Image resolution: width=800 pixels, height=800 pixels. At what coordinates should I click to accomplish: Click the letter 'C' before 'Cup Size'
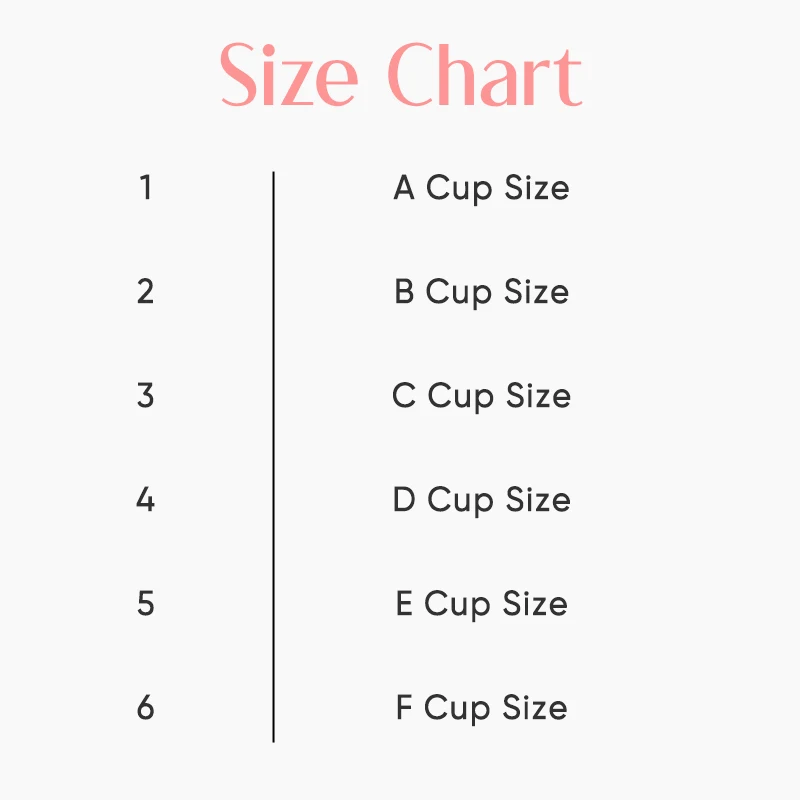[x=404, y=396]
